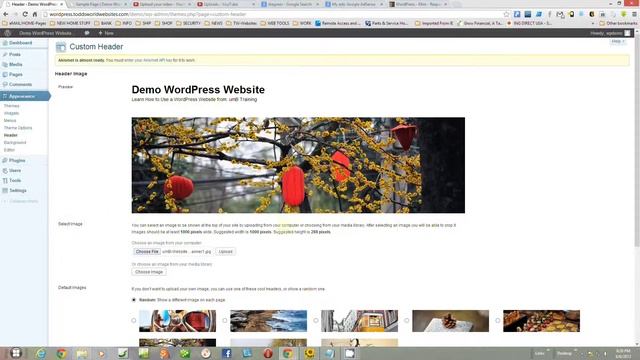Screen dimensions: 640x360
Task: Click Demo WordPress Website admin bar link
Action: click(45, 33)
